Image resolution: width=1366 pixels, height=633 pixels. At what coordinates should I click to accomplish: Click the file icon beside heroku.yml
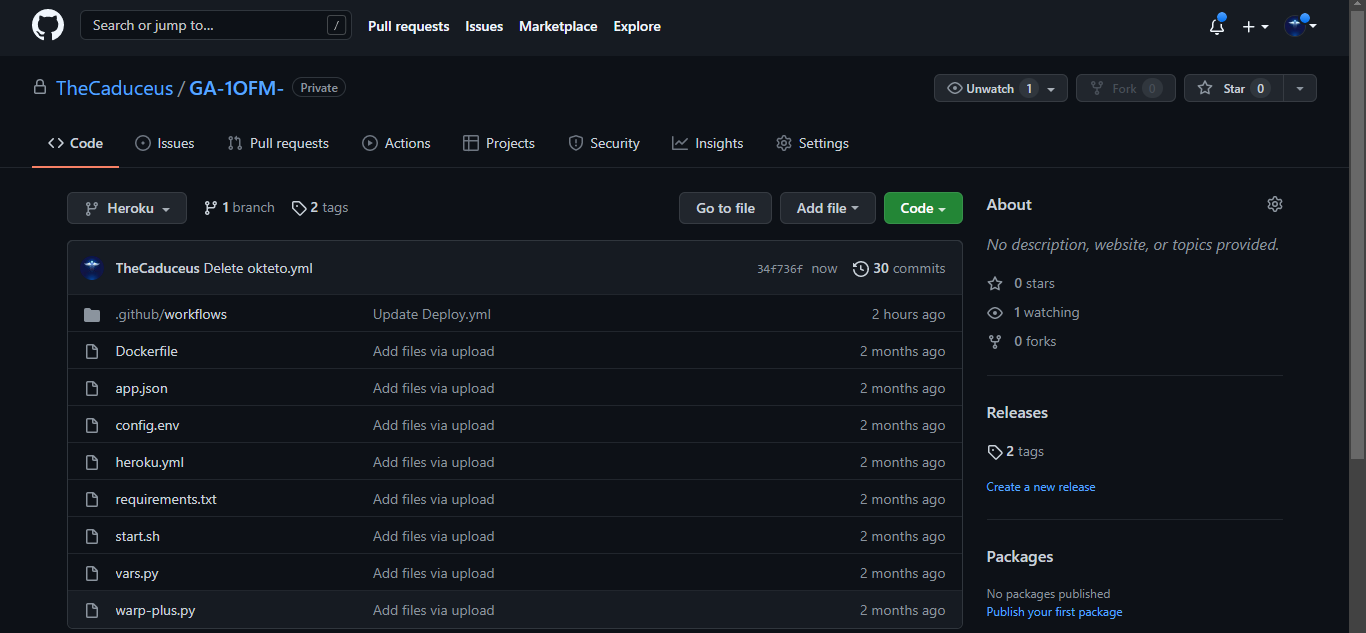[92, 462]
